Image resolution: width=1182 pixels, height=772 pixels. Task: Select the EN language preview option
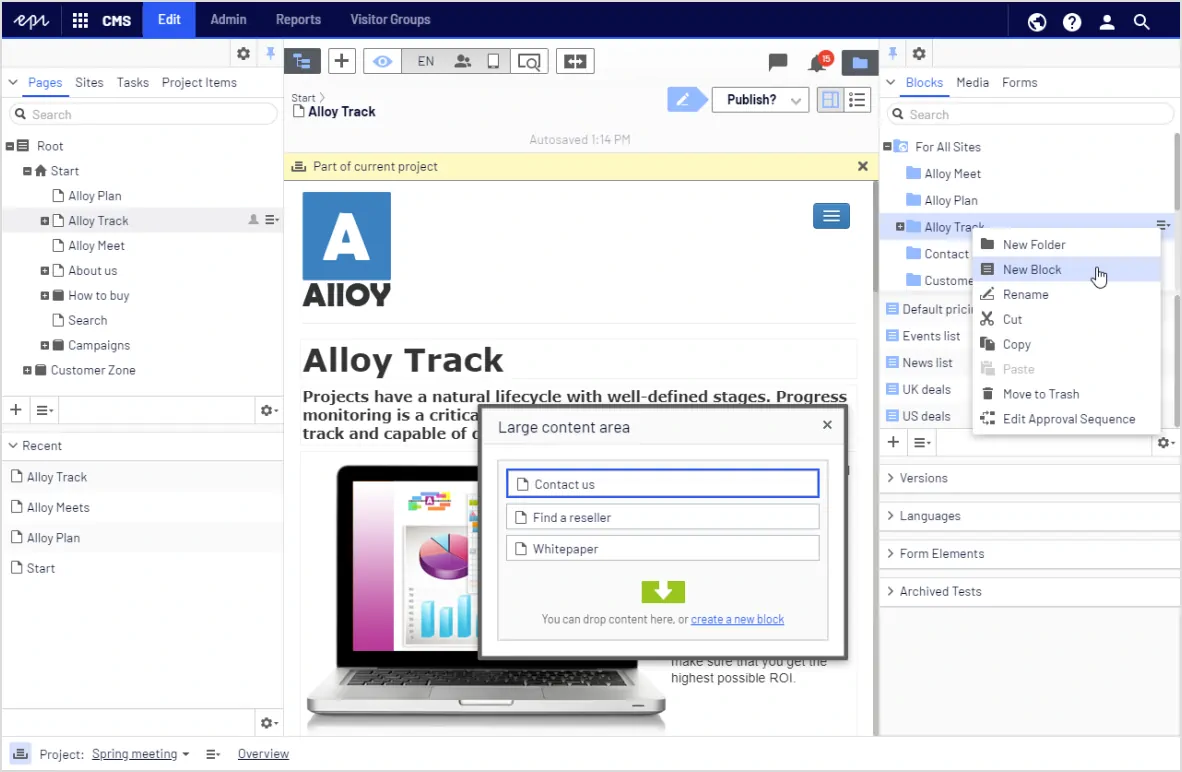pos(425,61)
